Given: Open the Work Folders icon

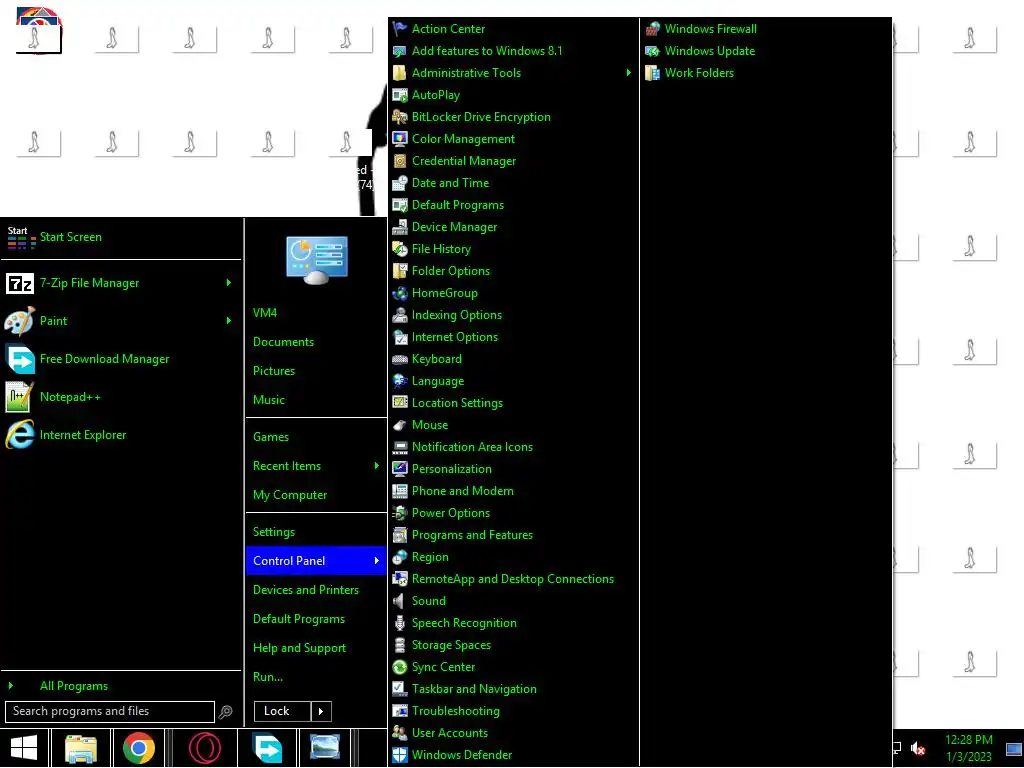Looking at the screenshot, I should (652, 73).
